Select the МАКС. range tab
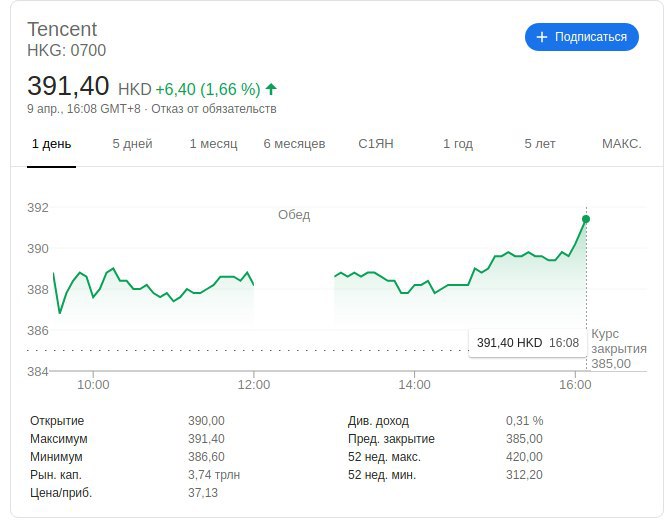The height and width of the screenshot is (523, 664). pyautogui.click(x=622, y=144)
